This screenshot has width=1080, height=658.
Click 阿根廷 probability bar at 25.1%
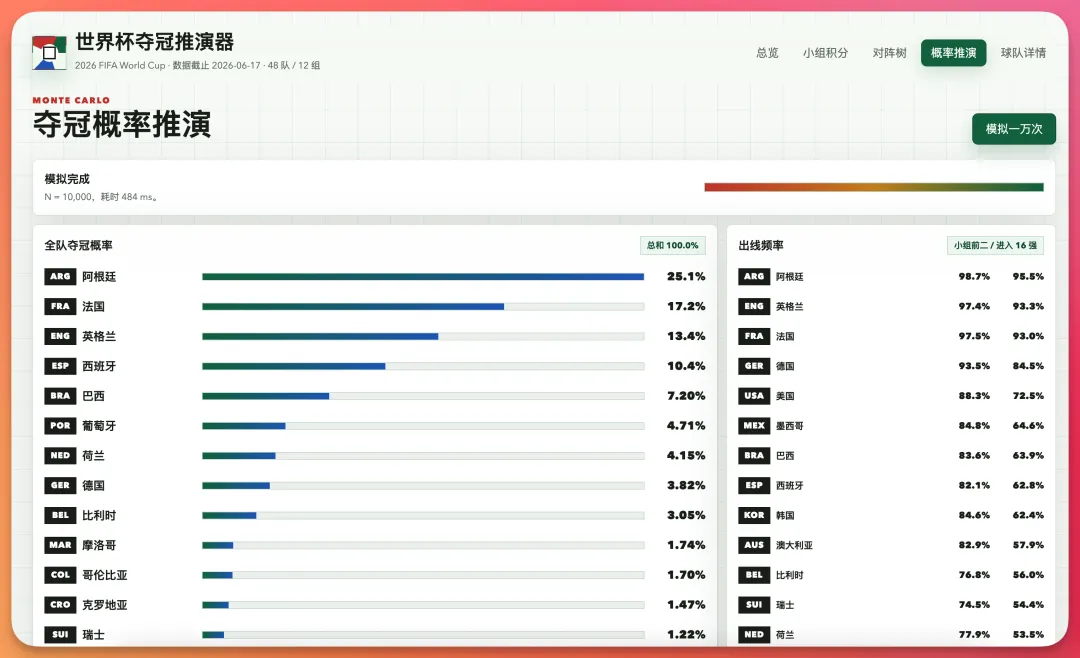pyautogui.click(x=423, y=276)
